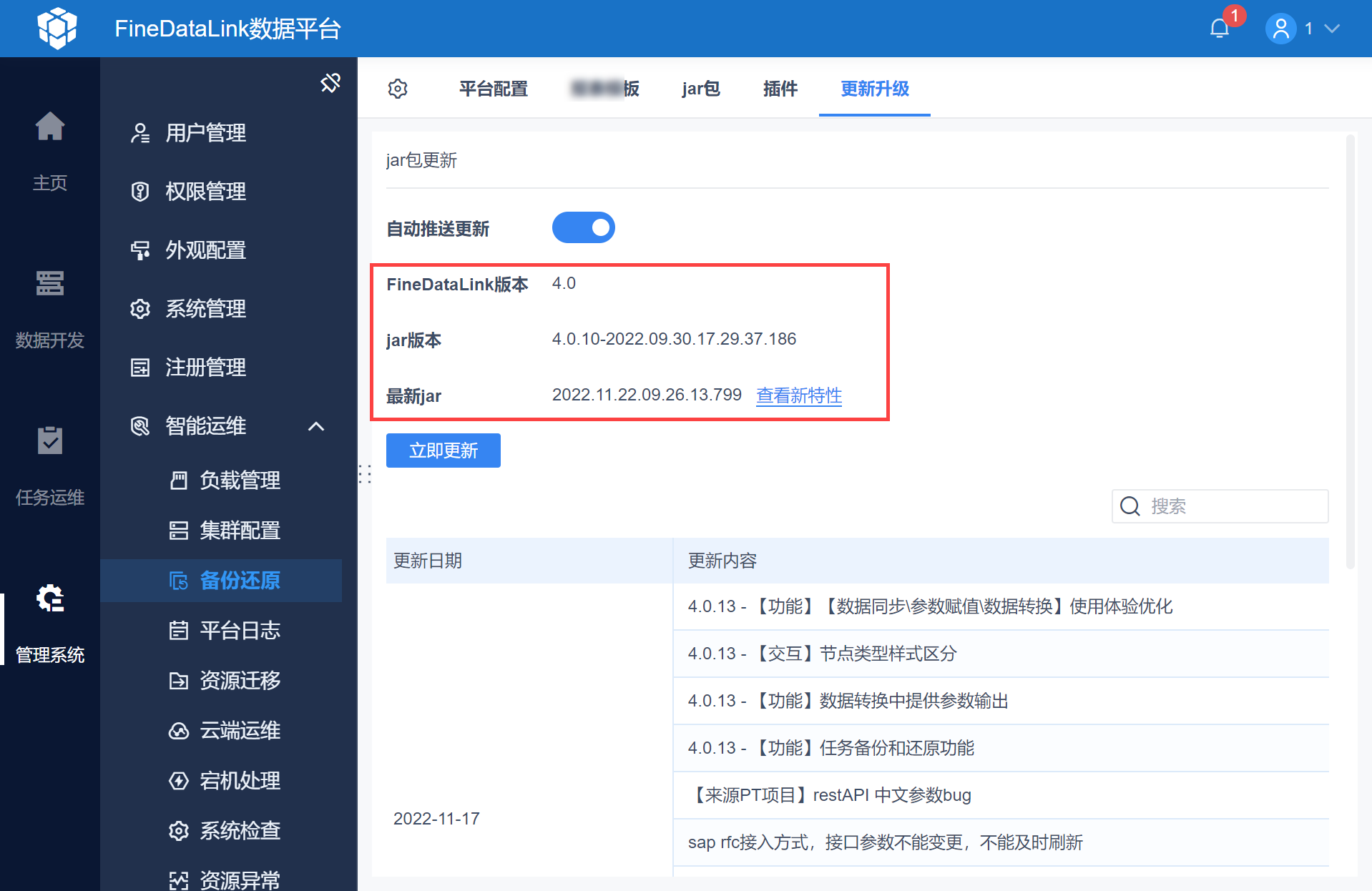The height and width of the screenshot is (891, 1372).
Task: Focus the 搜索 search input field
Action: pyautogui.click(x=1220, y=506)
